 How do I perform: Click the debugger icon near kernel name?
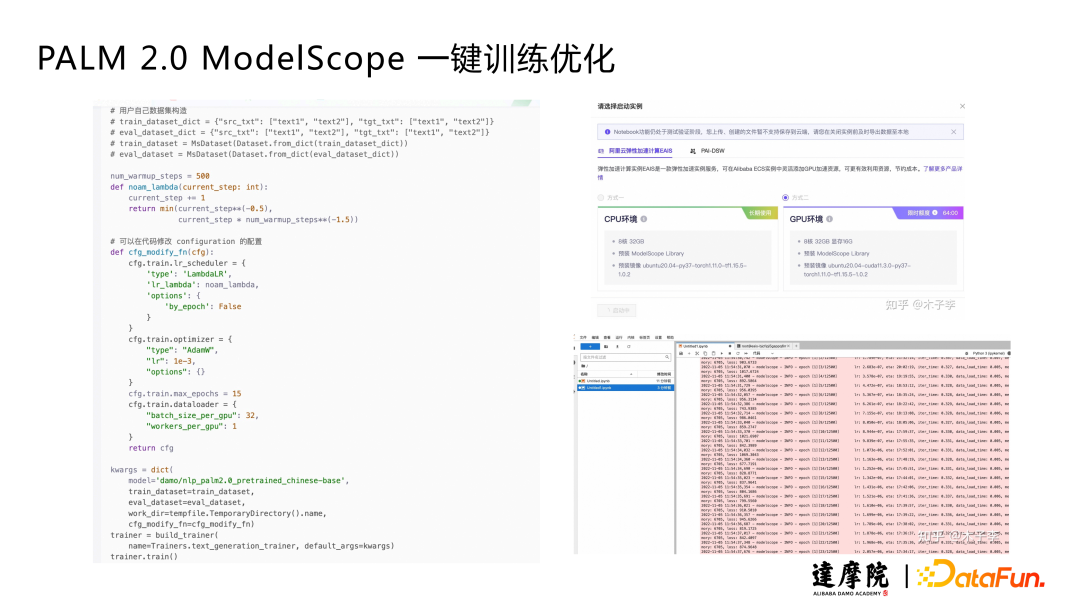point(966,353)
